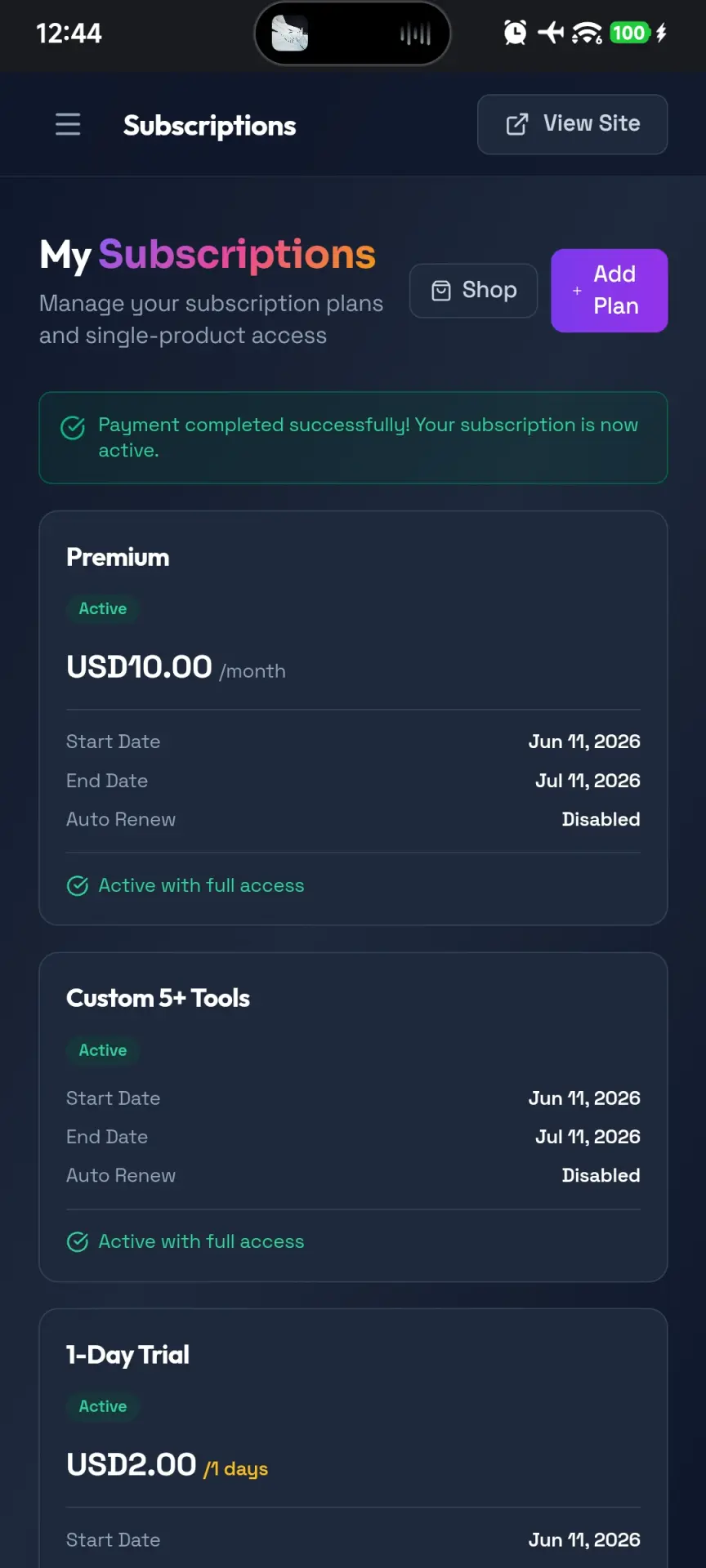Tap the Dynamic Island app thumbnail
Image resolution: width=706 pixels, height=1568 pixels.
click(x=290, y=33)
